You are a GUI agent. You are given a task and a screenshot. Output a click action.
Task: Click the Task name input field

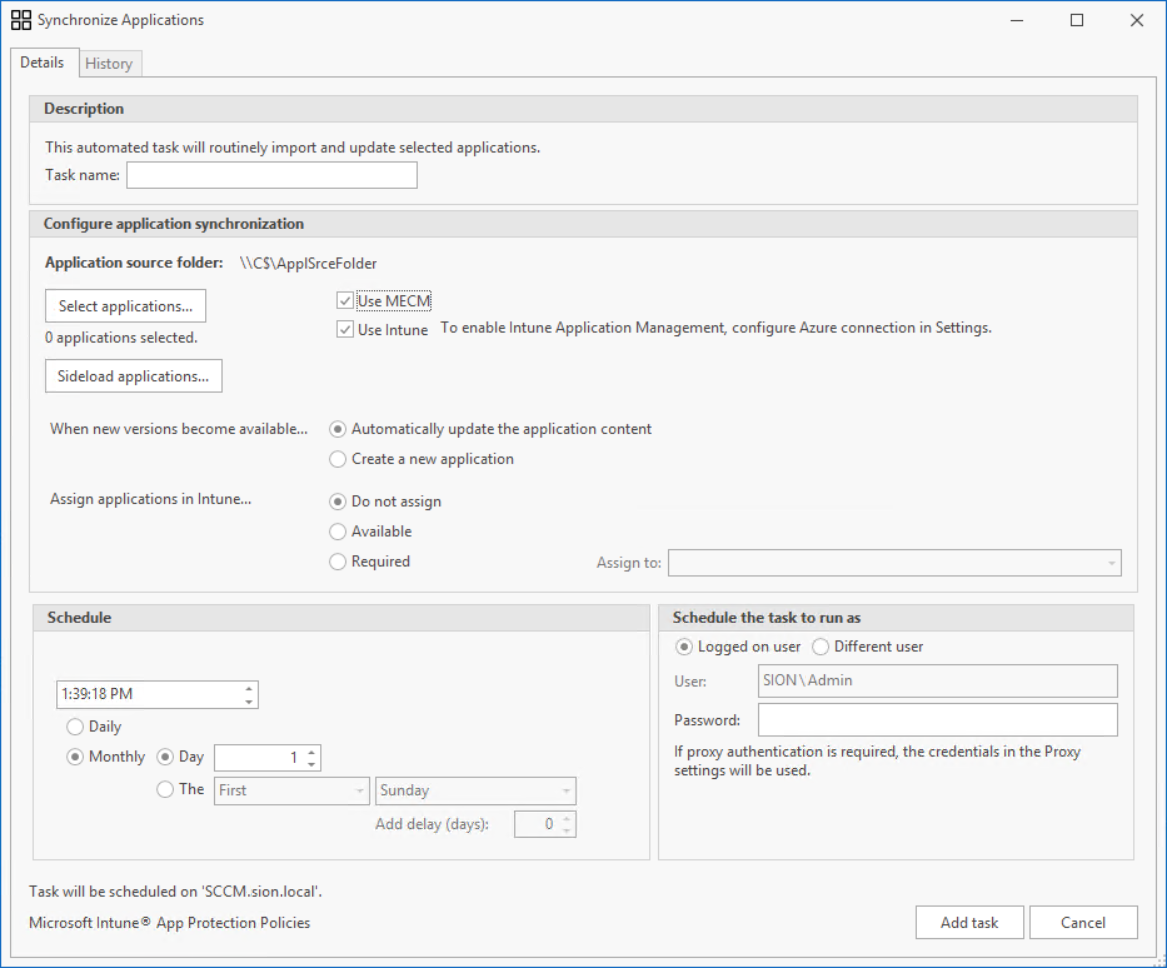[271, 175]
